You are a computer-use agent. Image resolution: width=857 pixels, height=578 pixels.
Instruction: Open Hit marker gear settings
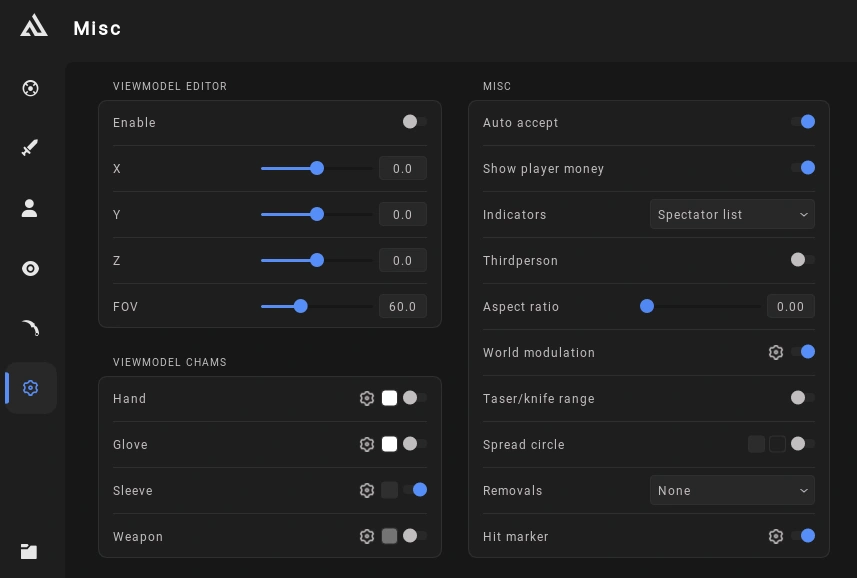tap(776, 536)
